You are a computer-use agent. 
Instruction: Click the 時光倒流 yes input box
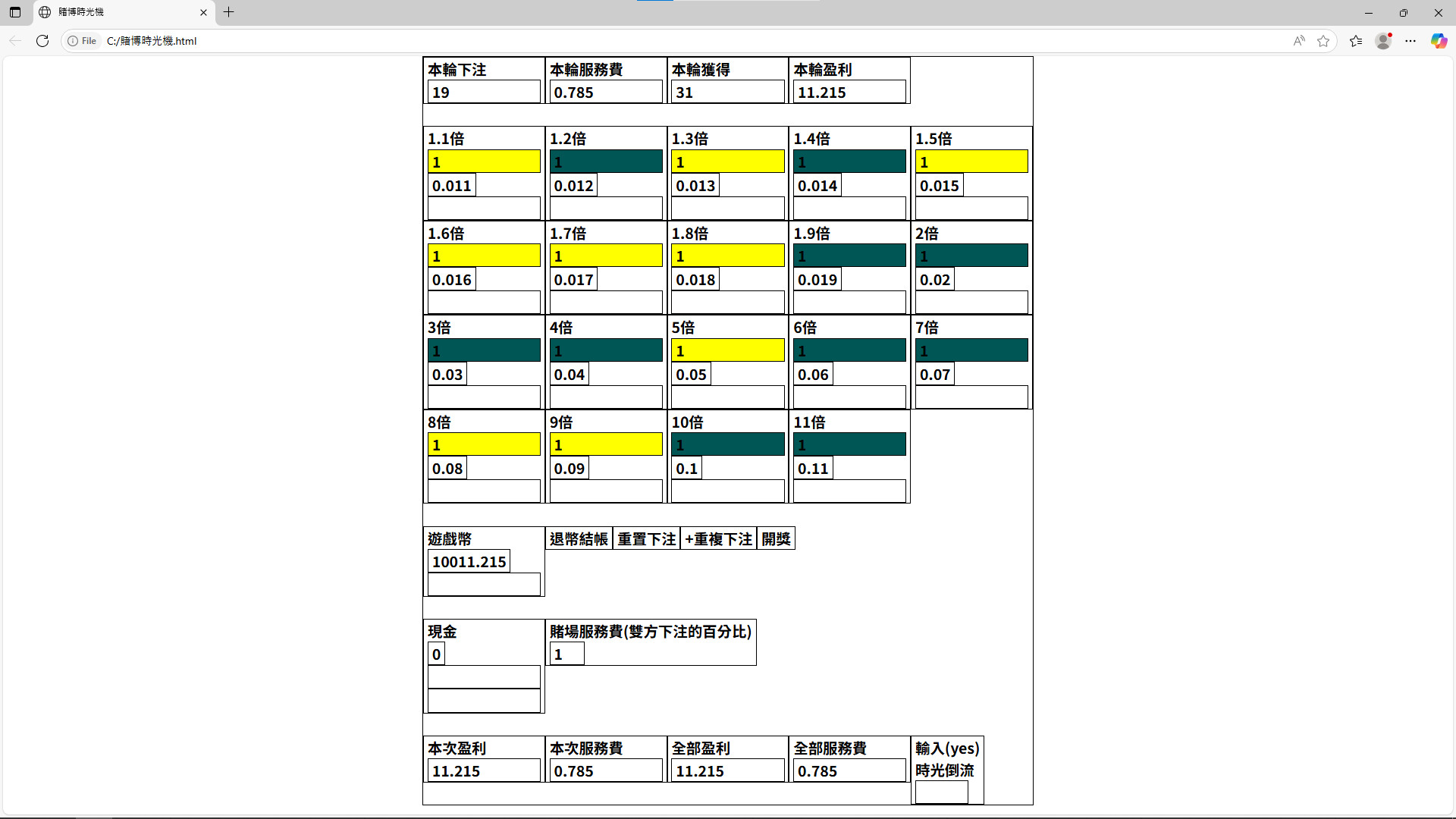coord(941,792)
